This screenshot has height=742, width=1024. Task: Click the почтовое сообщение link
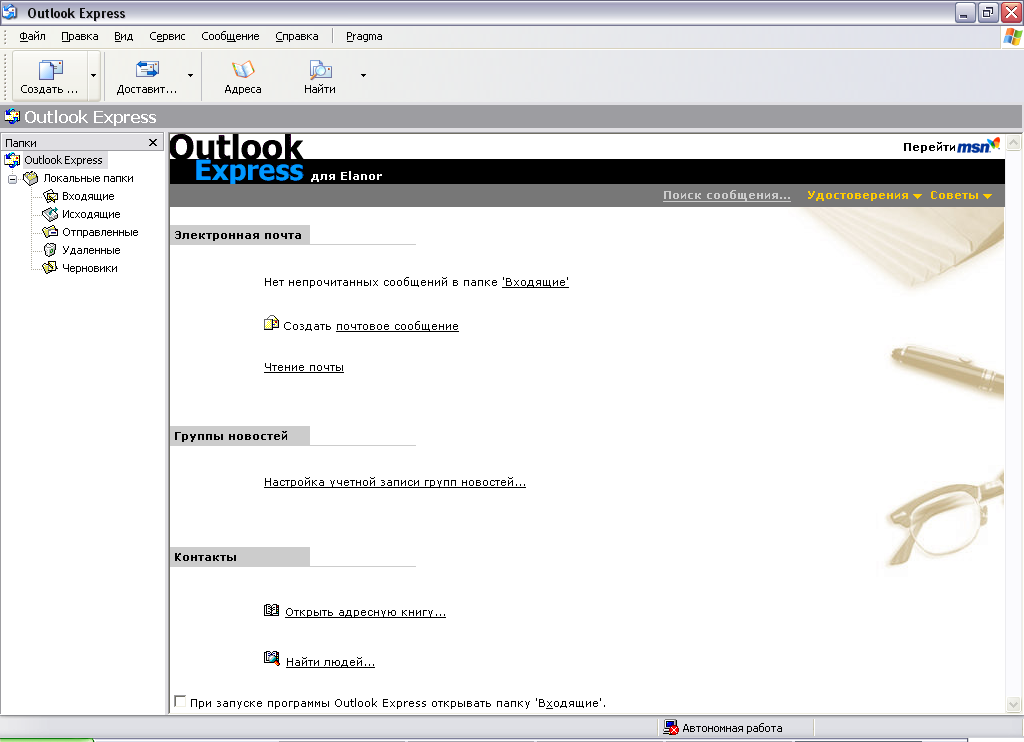click(x=397, y=326)
